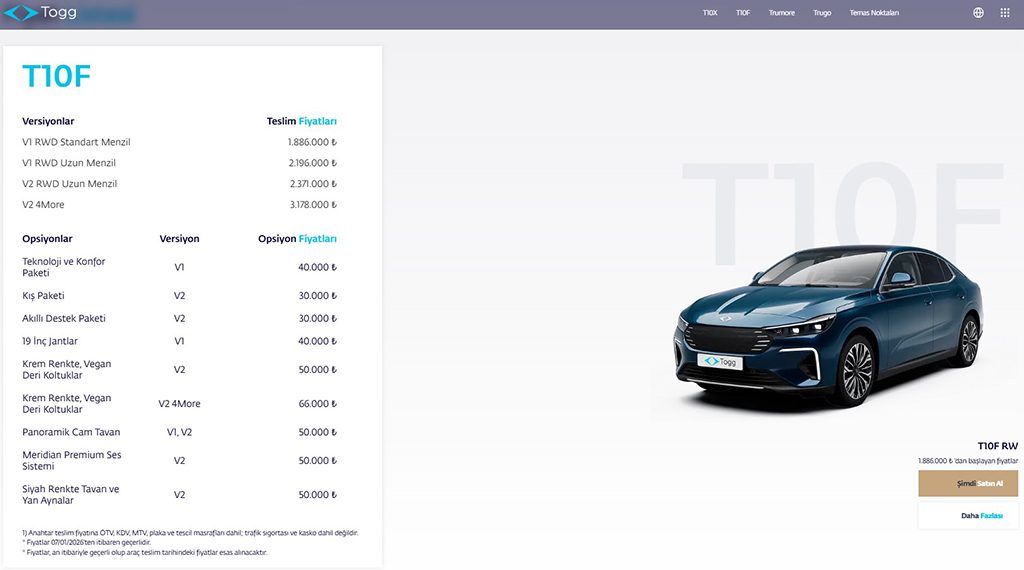Click the large T10F heading in the price card
Image resolution: width=1024 pixels, height=570 pixels.
click(x=57, y=78)
